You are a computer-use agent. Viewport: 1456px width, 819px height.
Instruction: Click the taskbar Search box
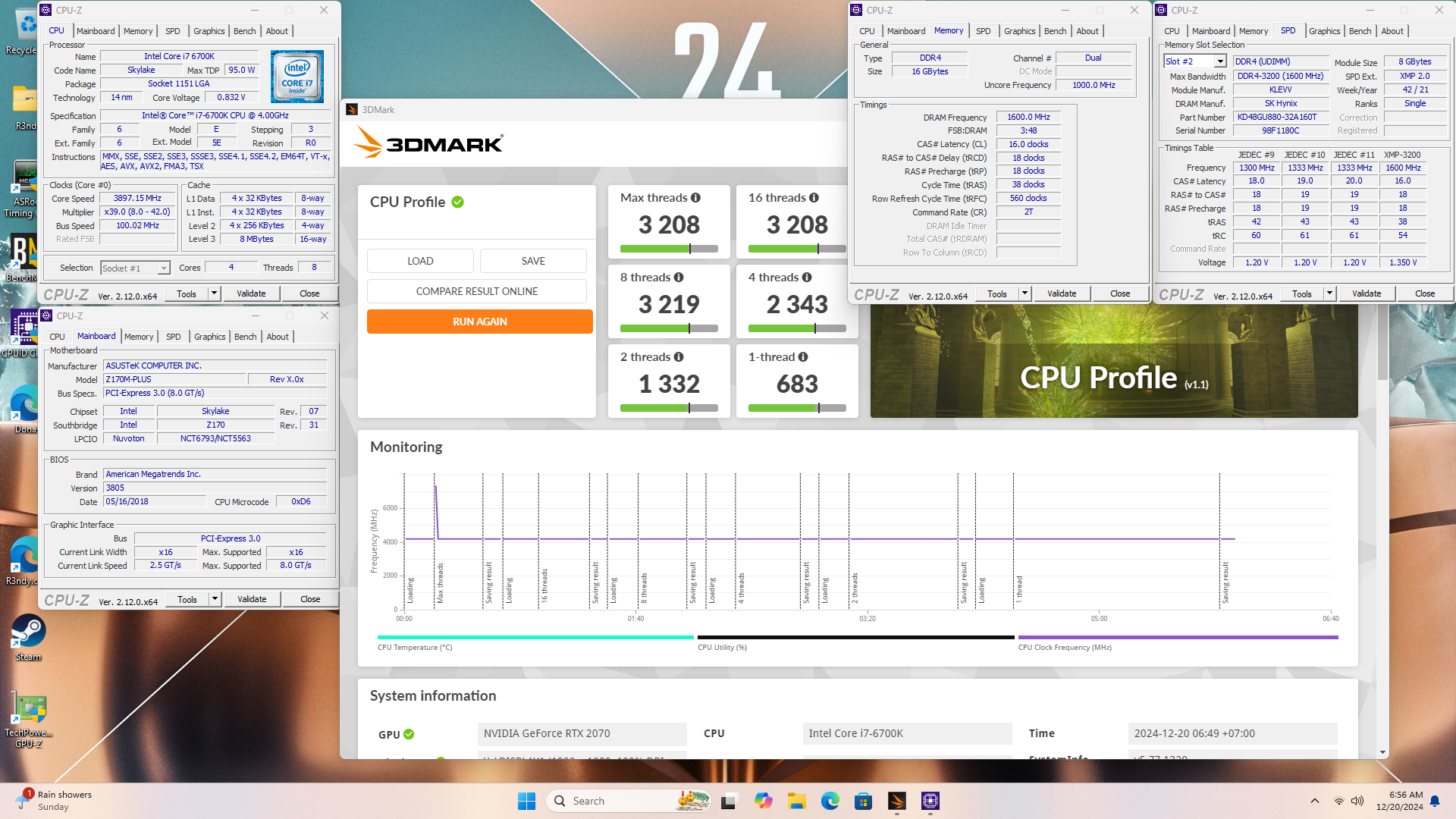point(629,801)
